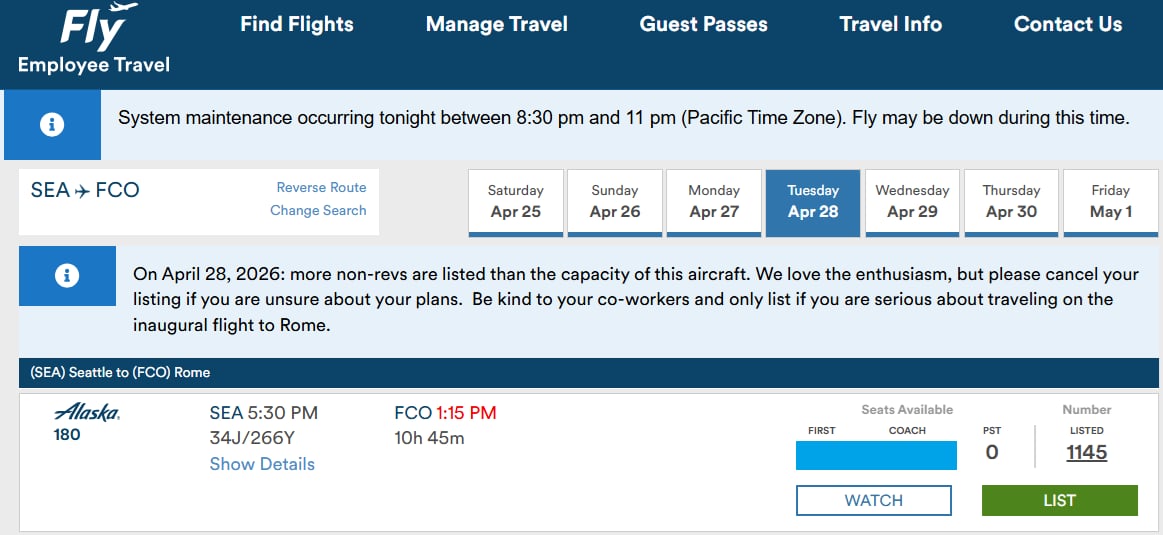The height and width of the screenshot is (535, 1163).
Task: Click the maintenance notice info icon
Action: tap(52, 125)
